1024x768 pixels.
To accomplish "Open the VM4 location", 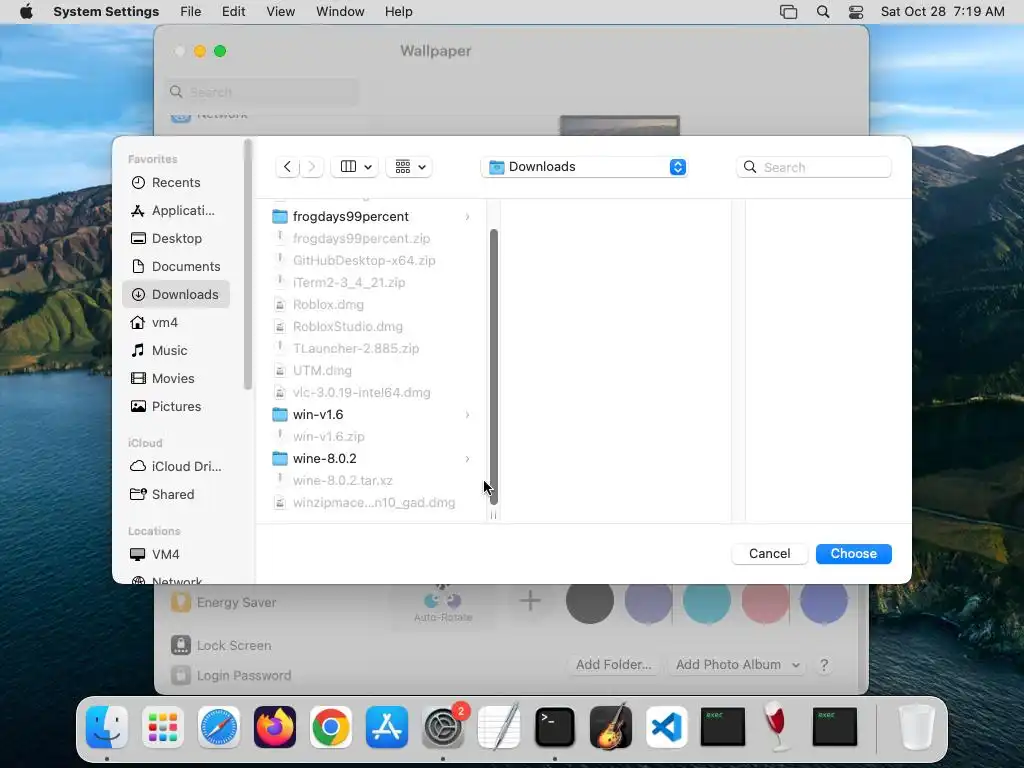I will click(x=176, y=554).
